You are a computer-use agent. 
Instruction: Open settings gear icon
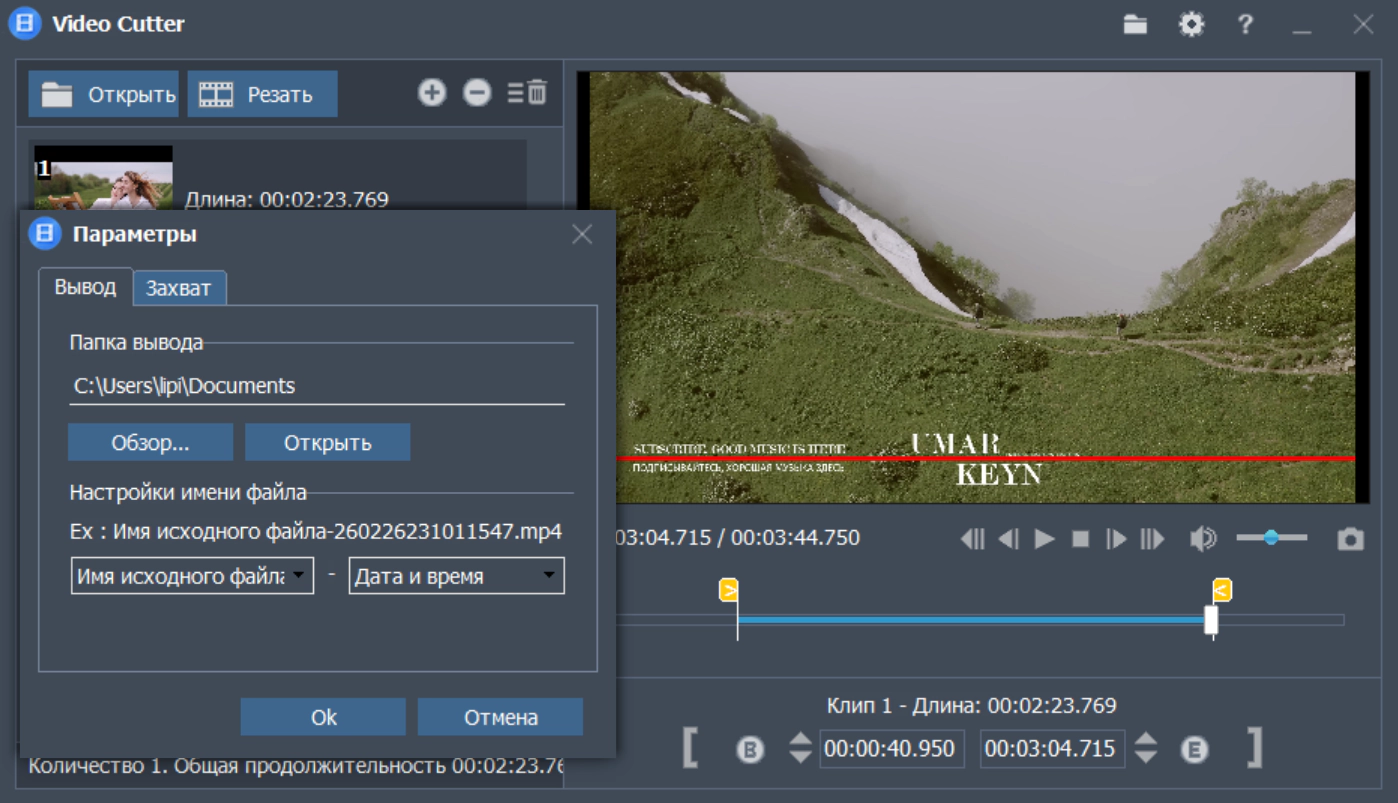(1191, 25)
